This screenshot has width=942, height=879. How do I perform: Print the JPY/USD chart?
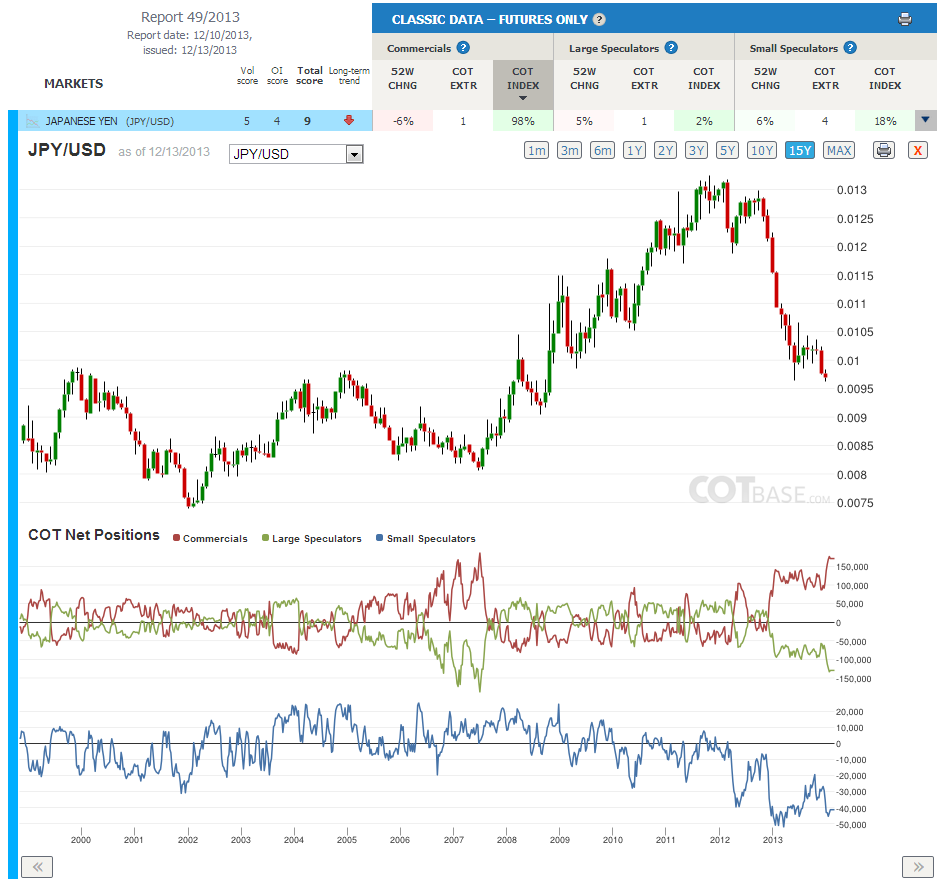pyautogui.click(x=884, y=150)
